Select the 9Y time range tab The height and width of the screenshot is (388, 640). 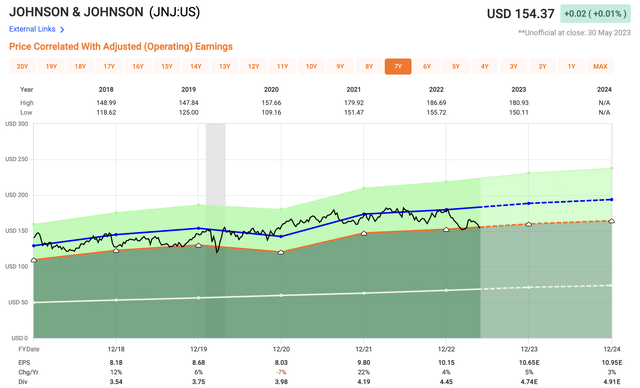(x=340, y=67)
